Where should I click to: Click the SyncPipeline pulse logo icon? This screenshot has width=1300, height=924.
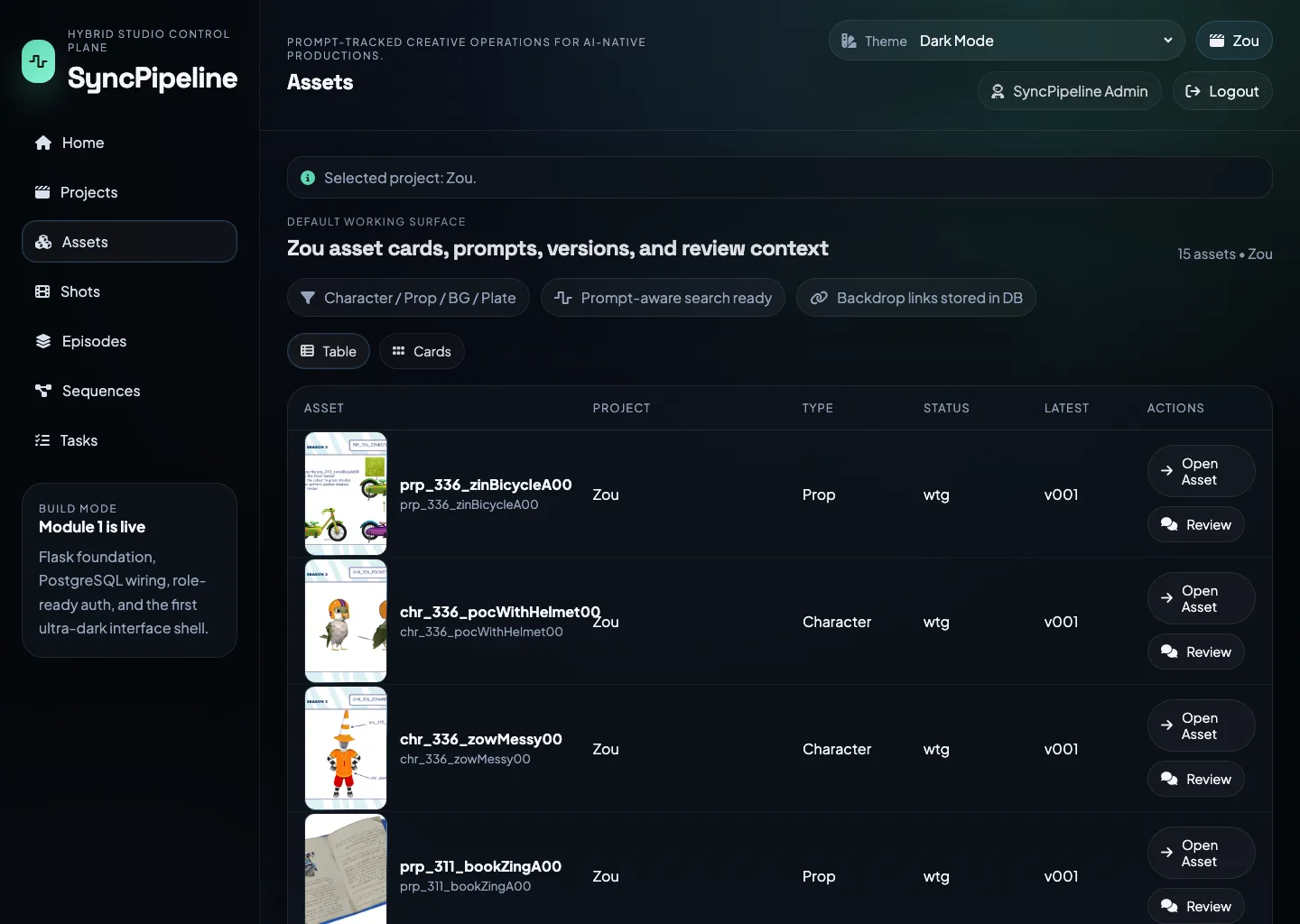(38, 61)
